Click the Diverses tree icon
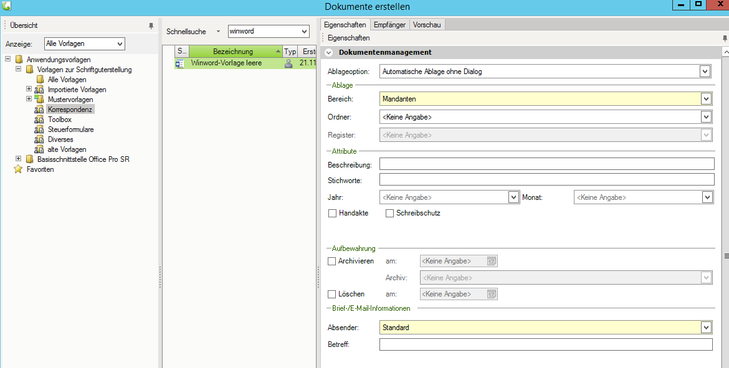 (39, 139)
